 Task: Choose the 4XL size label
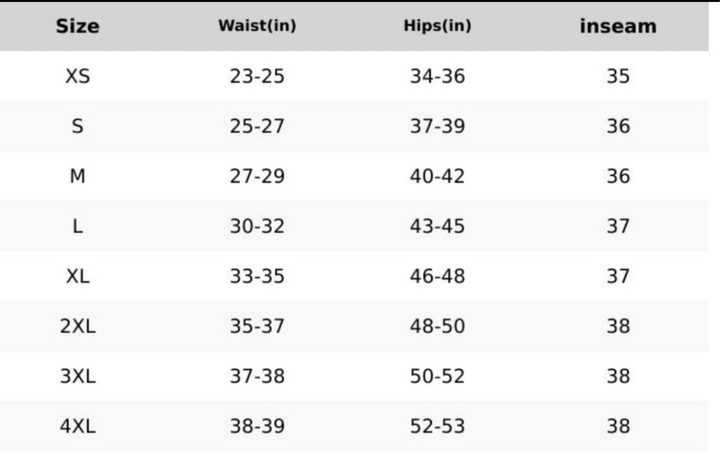point(77,426)
